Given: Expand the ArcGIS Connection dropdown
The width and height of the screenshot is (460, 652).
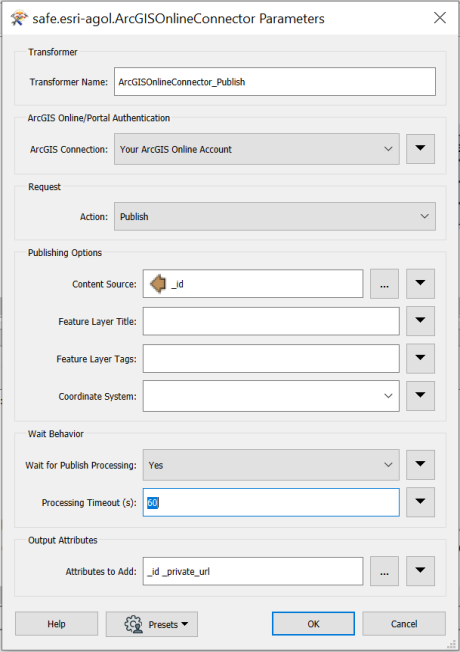Looking at the screenshot, I should click(x=257, y=149).
